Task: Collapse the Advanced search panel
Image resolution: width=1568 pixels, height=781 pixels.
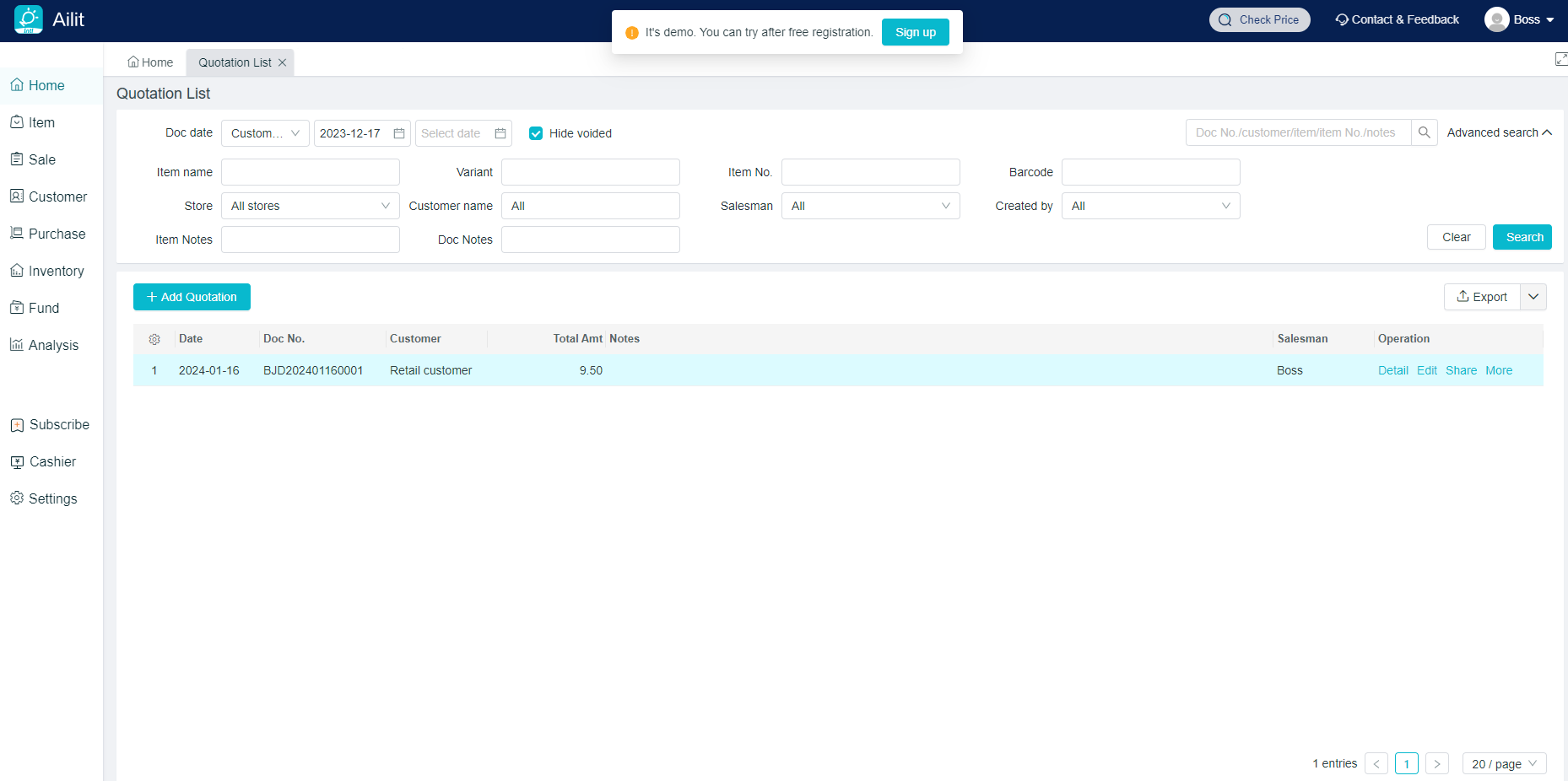Action: point(1499,132)
